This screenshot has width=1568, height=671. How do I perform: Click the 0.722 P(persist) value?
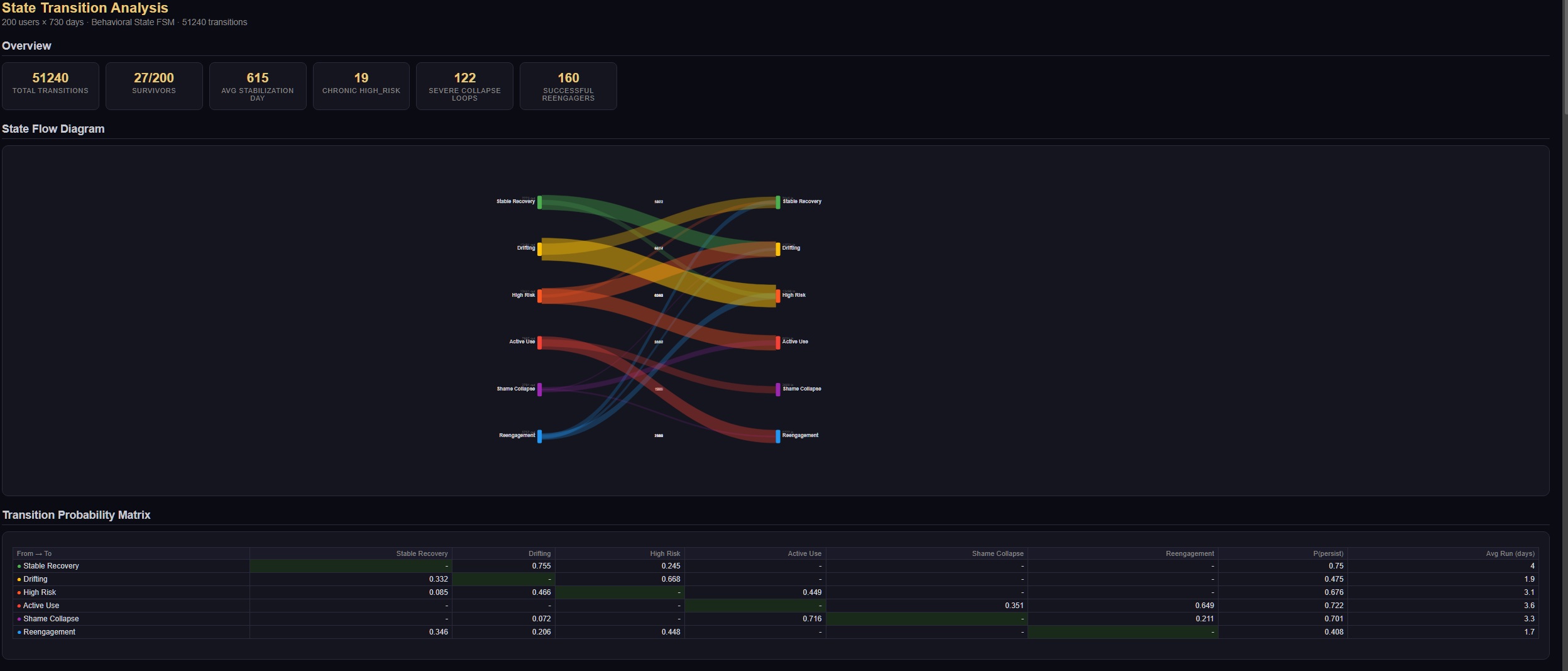click(1283, 606)
